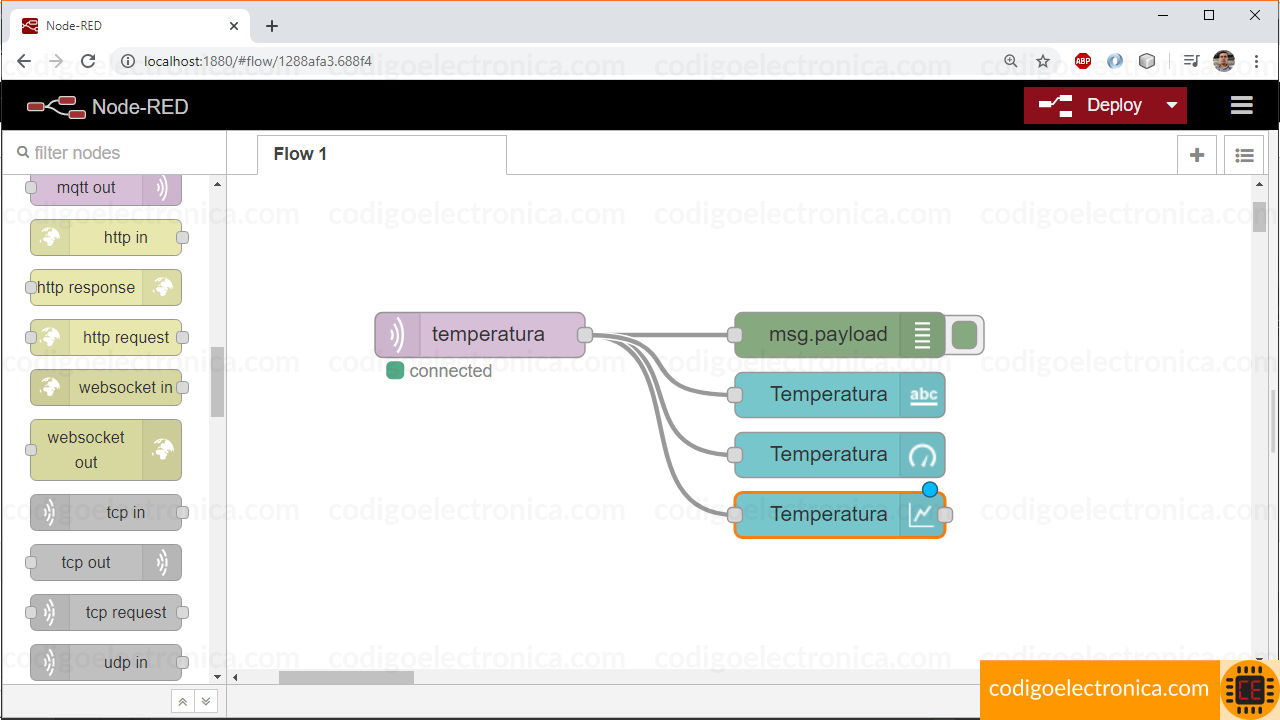The image size is (1280, 720).
Task: Click the msg.payload node input port
Action: pyautogui.click(x=735, y=335)
